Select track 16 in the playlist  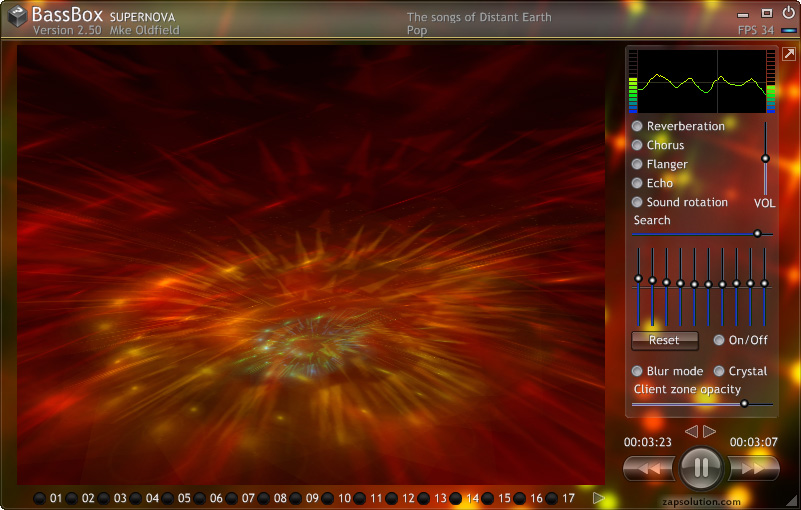[520, 498]
